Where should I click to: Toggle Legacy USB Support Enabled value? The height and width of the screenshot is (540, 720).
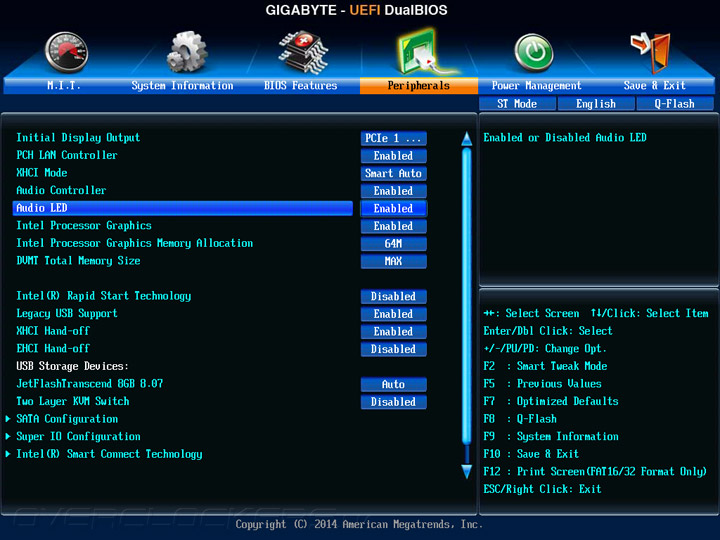tap(394, 314)
